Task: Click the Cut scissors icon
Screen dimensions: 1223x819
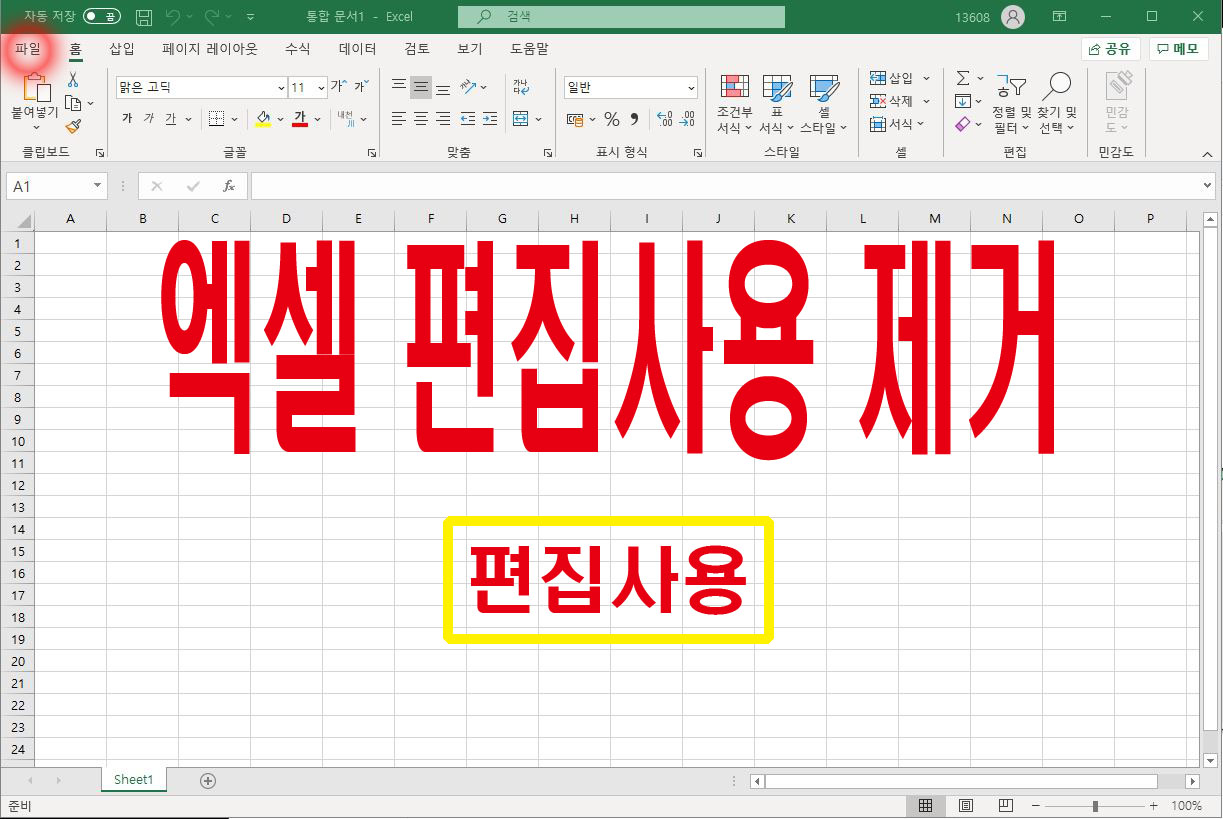Action: point(73,80)
